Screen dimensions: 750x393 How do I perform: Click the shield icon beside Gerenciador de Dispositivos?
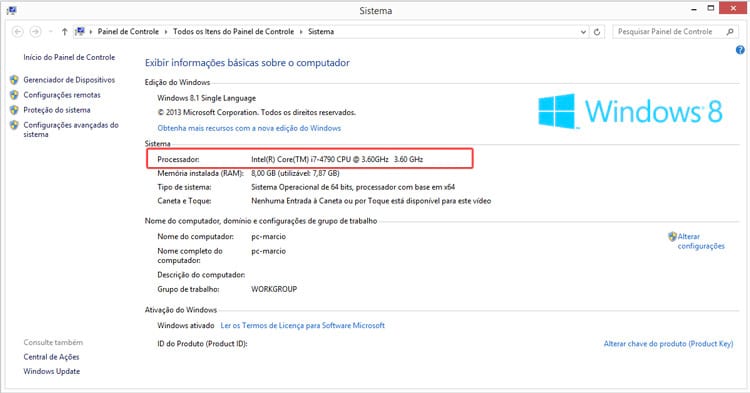[x=14, y=80]
